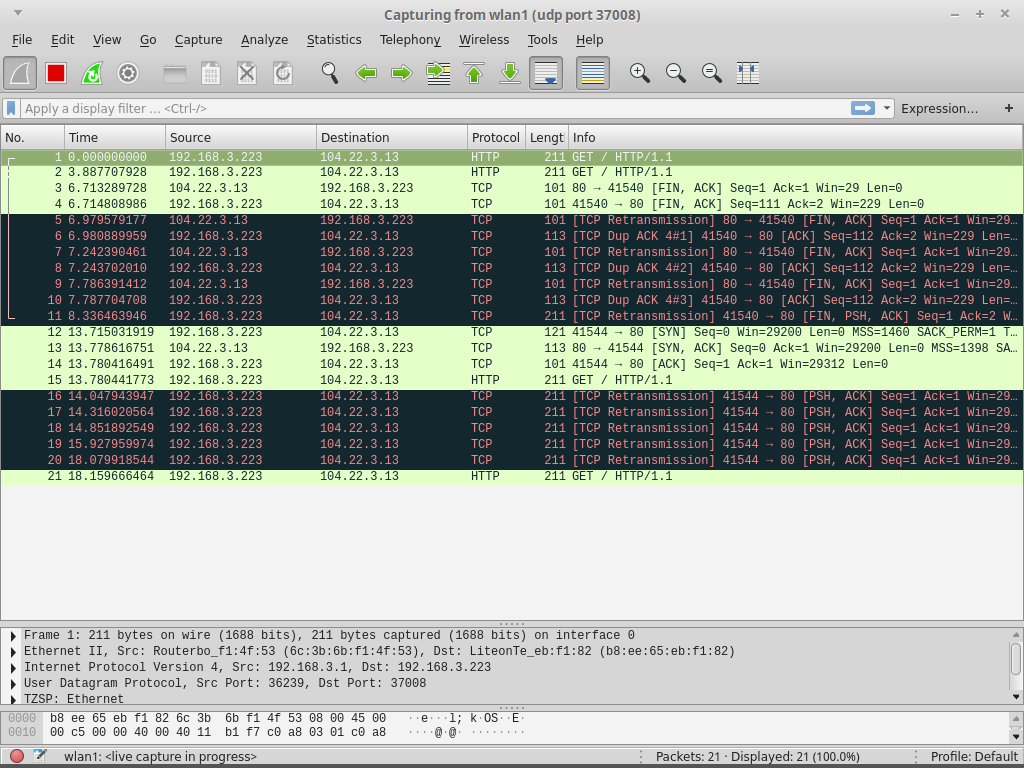Open capture options gear icon
The height and width of the screenshot is (768, 1024).
click(x=128, y=72)
